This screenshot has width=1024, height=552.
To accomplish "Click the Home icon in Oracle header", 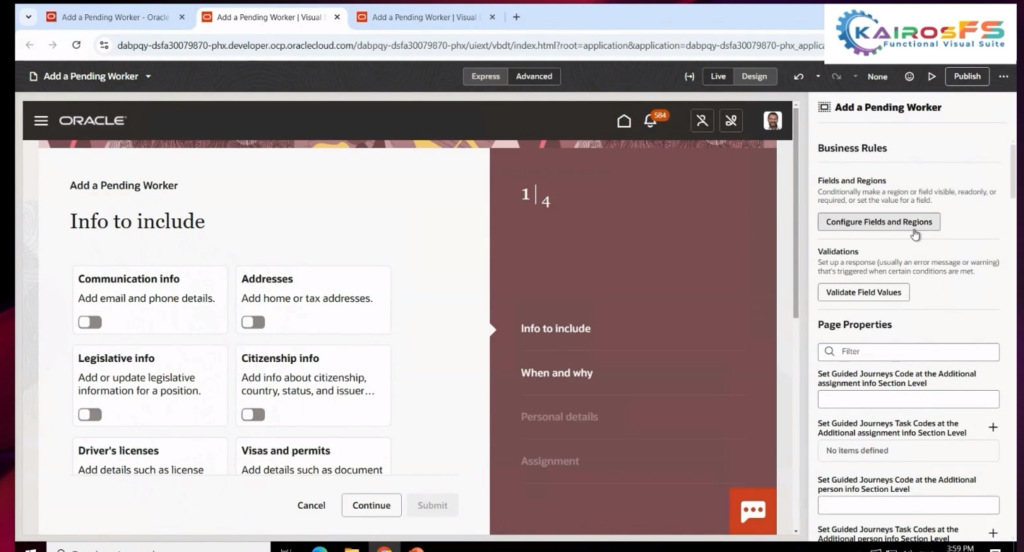I will [624, 121].
